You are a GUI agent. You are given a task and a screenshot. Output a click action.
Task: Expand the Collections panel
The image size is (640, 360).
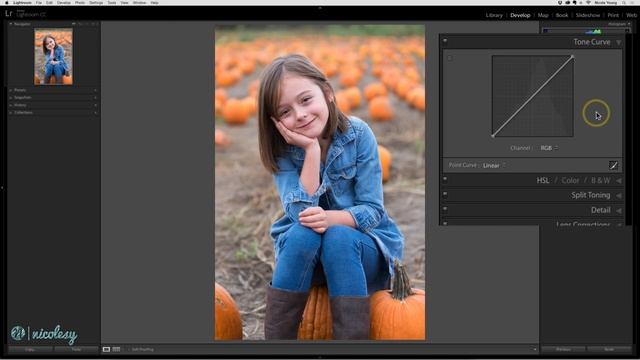tap(11, 112)
